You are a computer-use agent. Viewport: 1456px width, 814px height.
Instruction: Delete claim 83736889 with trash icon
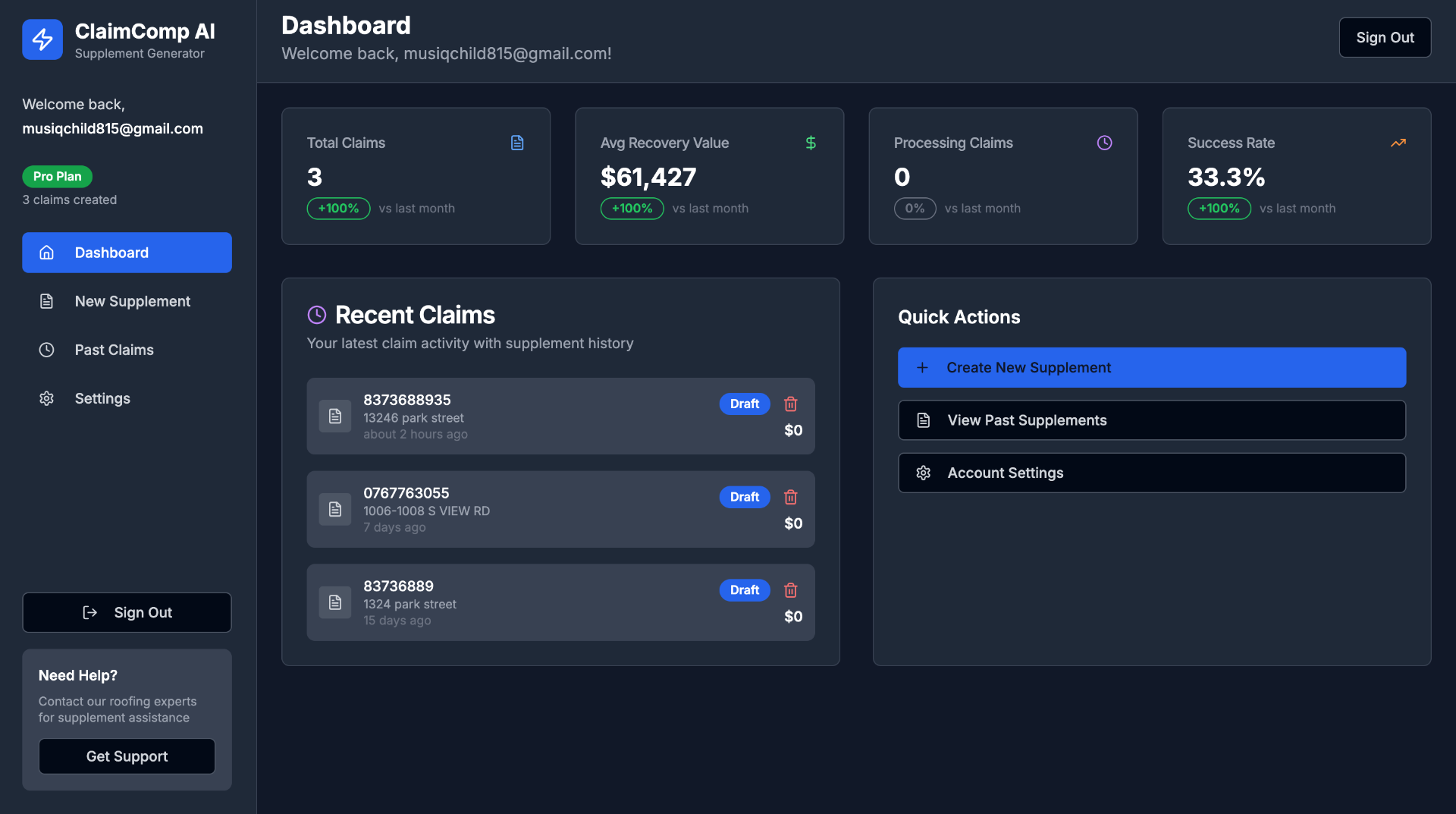790,590
